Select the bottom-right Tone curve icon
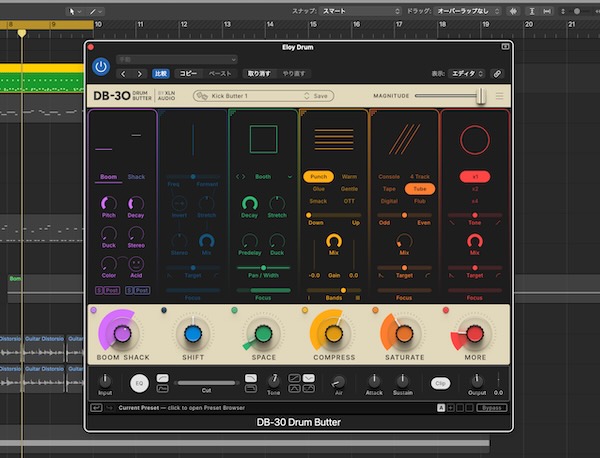This screenshot has height=458, width=600. click(309, 388)
